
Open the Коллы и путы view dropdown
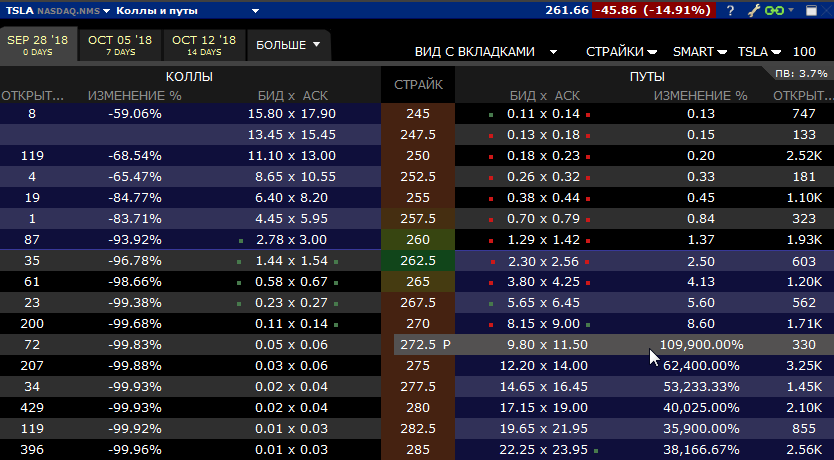click(255, 11)
